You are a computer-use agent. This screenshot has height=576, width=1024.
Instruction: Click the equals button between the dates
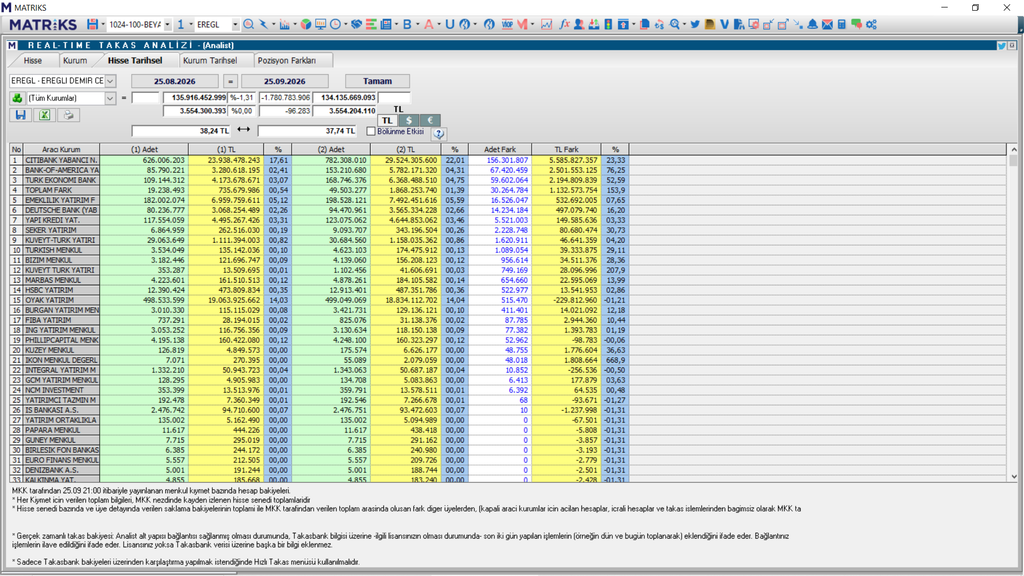(x=230, y=81)
